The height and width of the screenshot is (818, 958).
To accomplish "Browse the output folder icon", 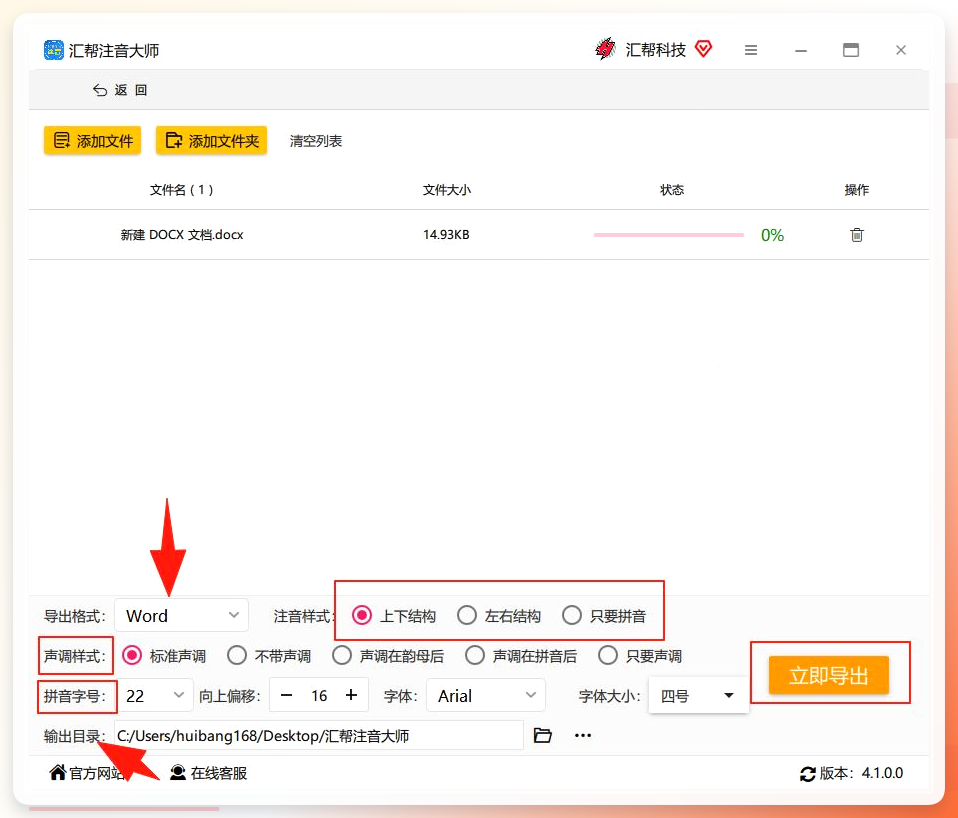I will [543, 735].
